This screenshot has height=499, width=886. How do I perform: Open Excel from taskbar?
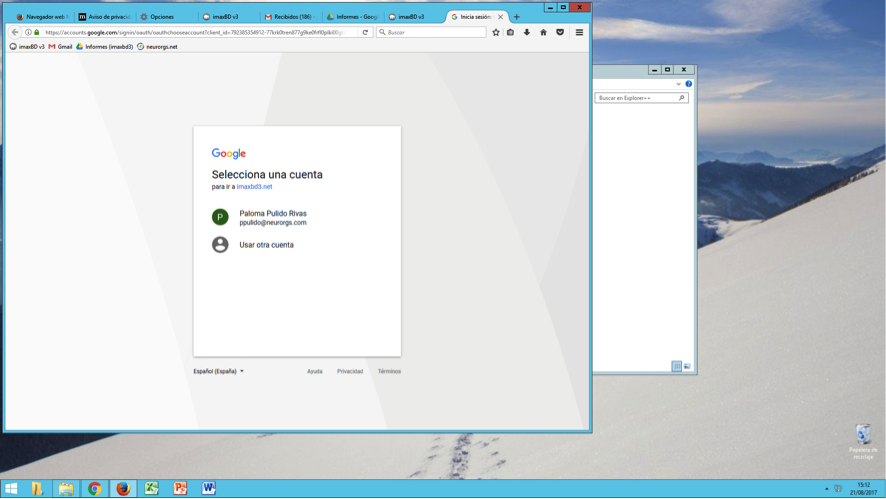(151, 488)
